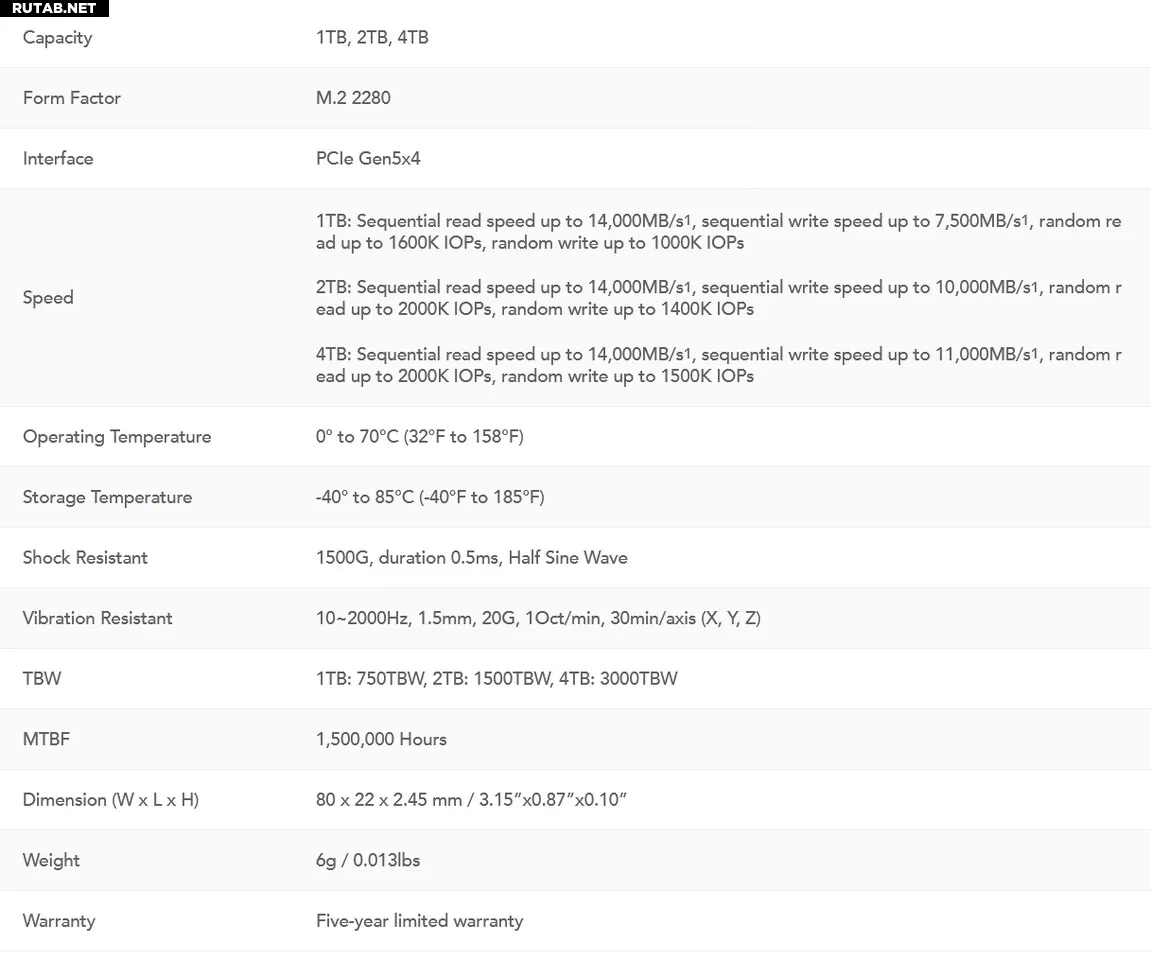
Task: Click the 1TB sequential read speed paragraph
Action: pos(719,232)
